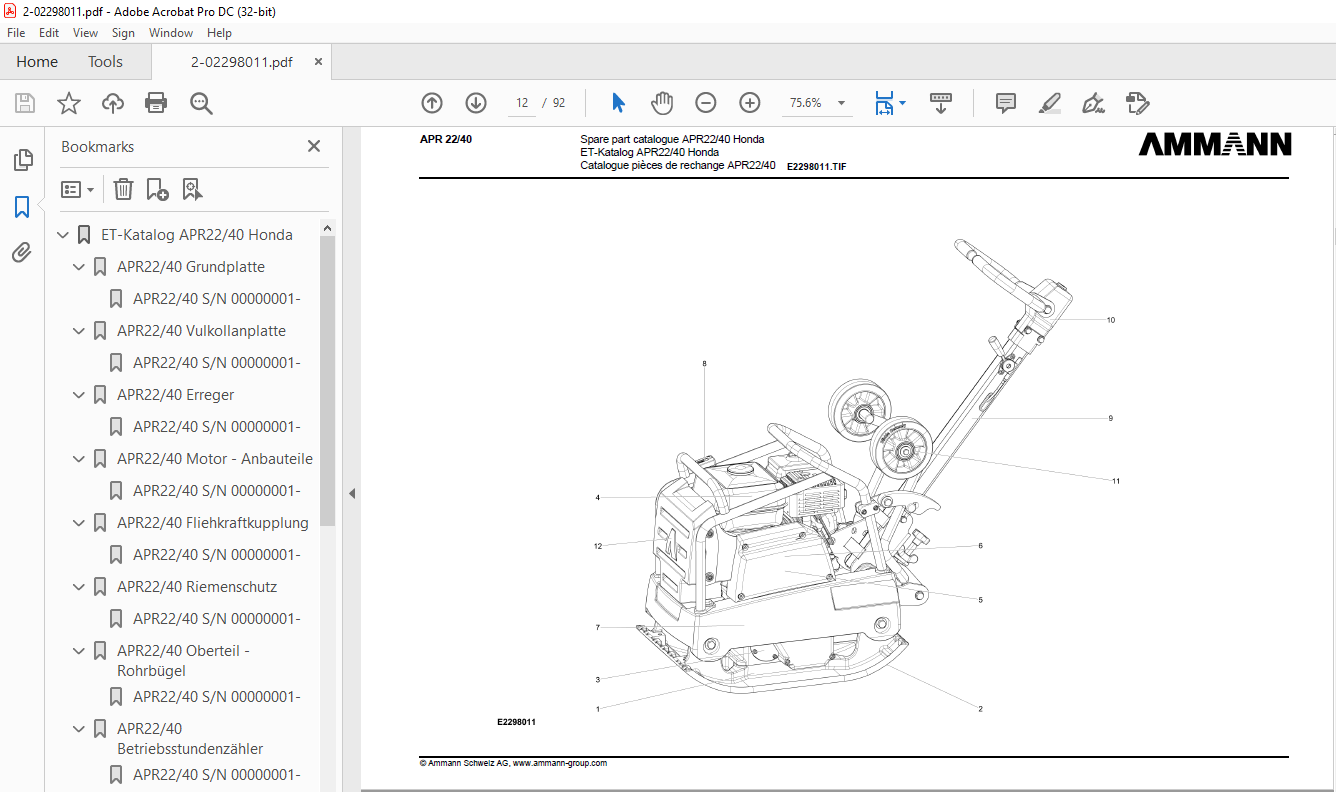The image size is (1336, 792).
Task: Collapse APR22/40 Betriebsstundenzähler bookmark
Action: (80, 730)
